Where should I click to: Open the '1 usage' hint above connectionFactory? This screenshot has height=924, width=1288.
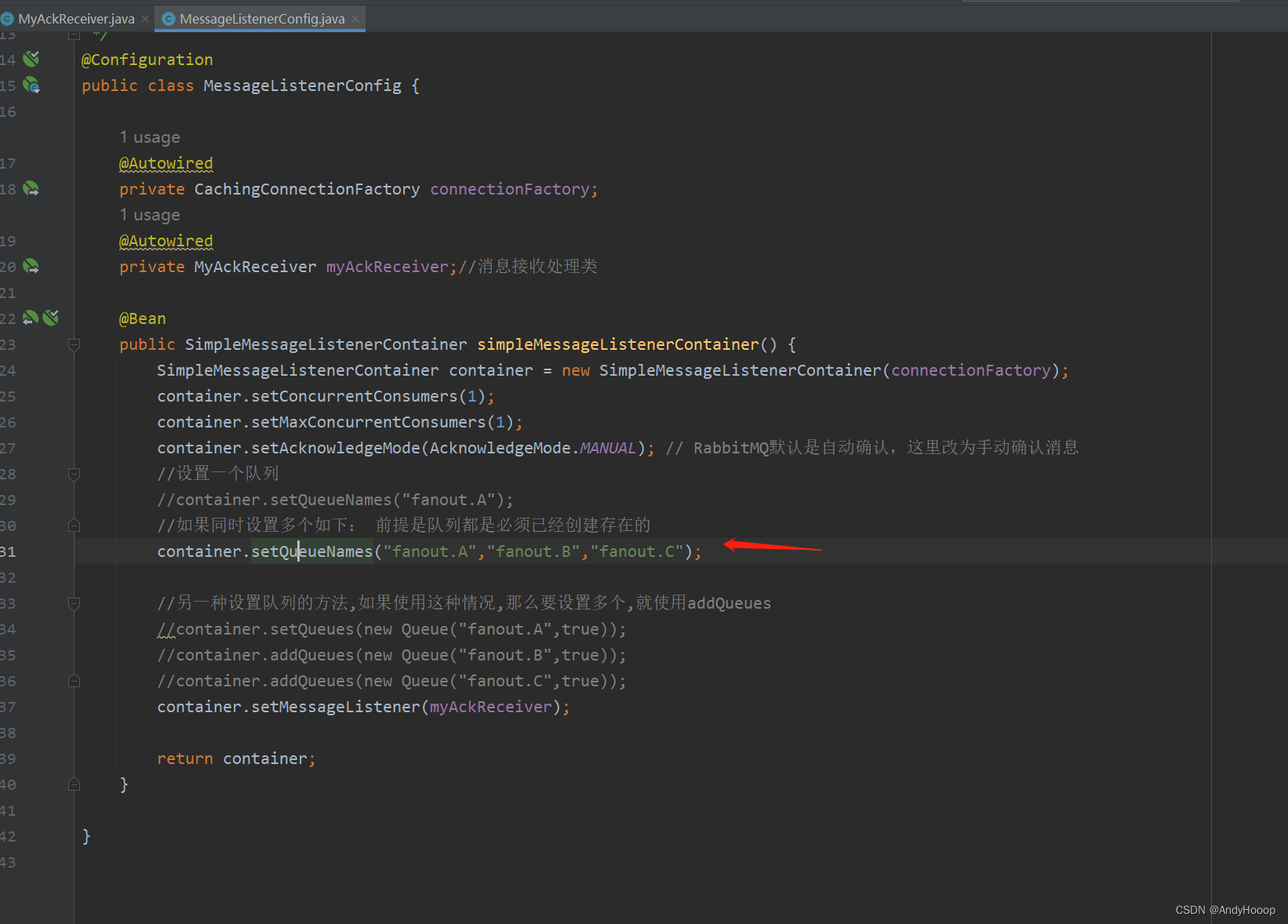coord(150,137)
